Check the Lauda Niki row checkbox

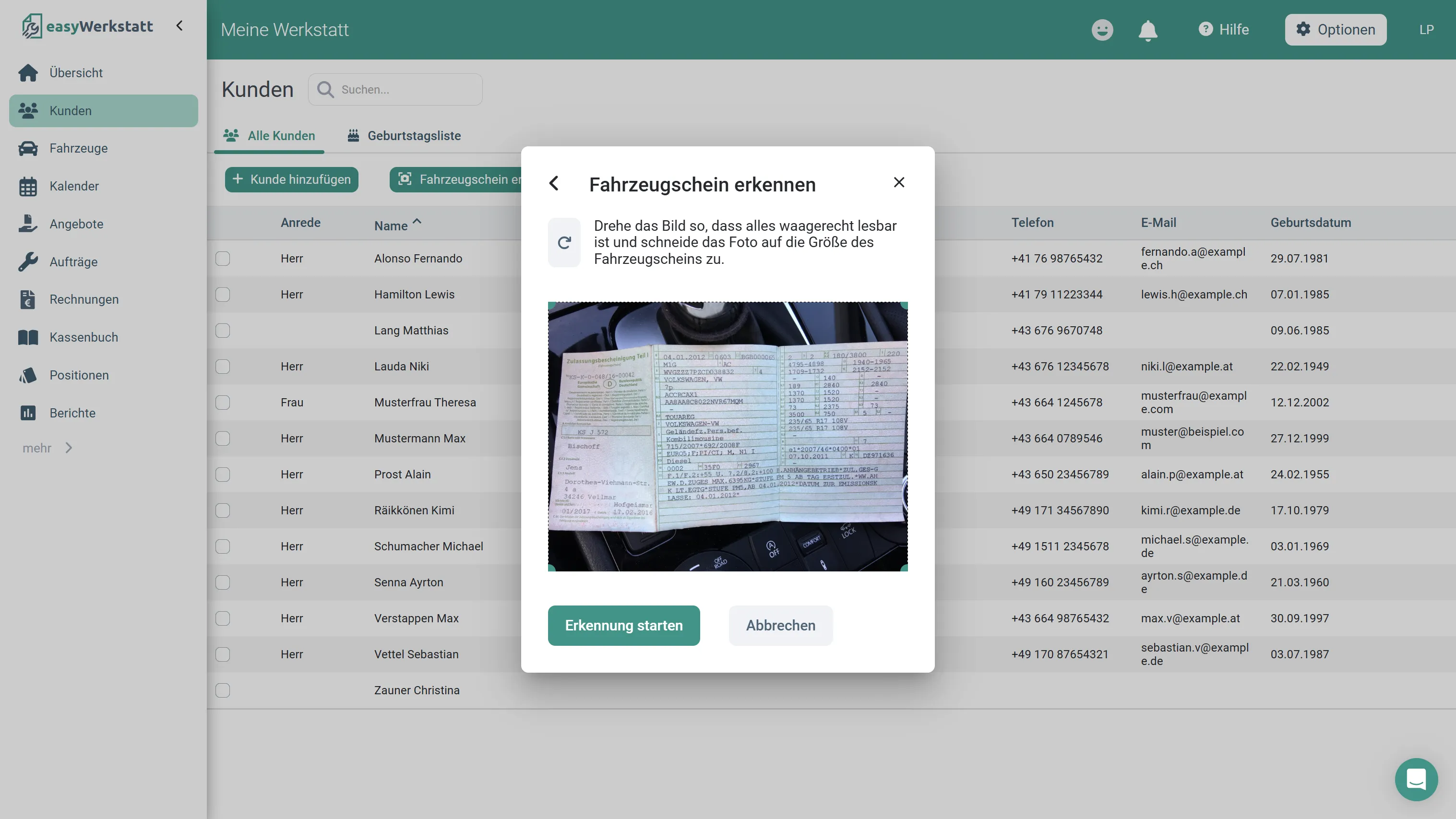(223, 366)
